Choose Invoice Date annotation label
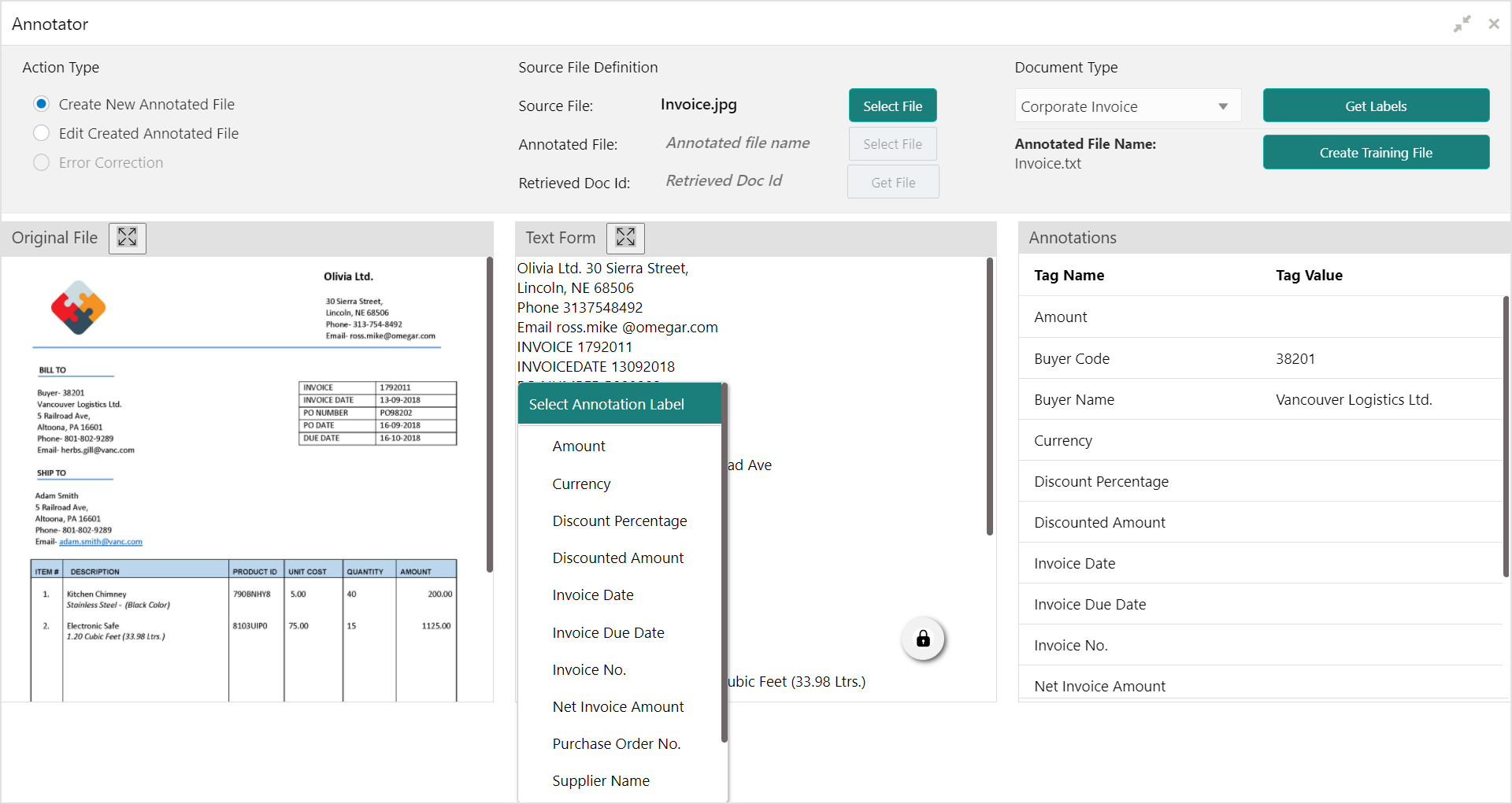Image resolution: width=1512 pixels, height=804 pixels. coord(592,595)
